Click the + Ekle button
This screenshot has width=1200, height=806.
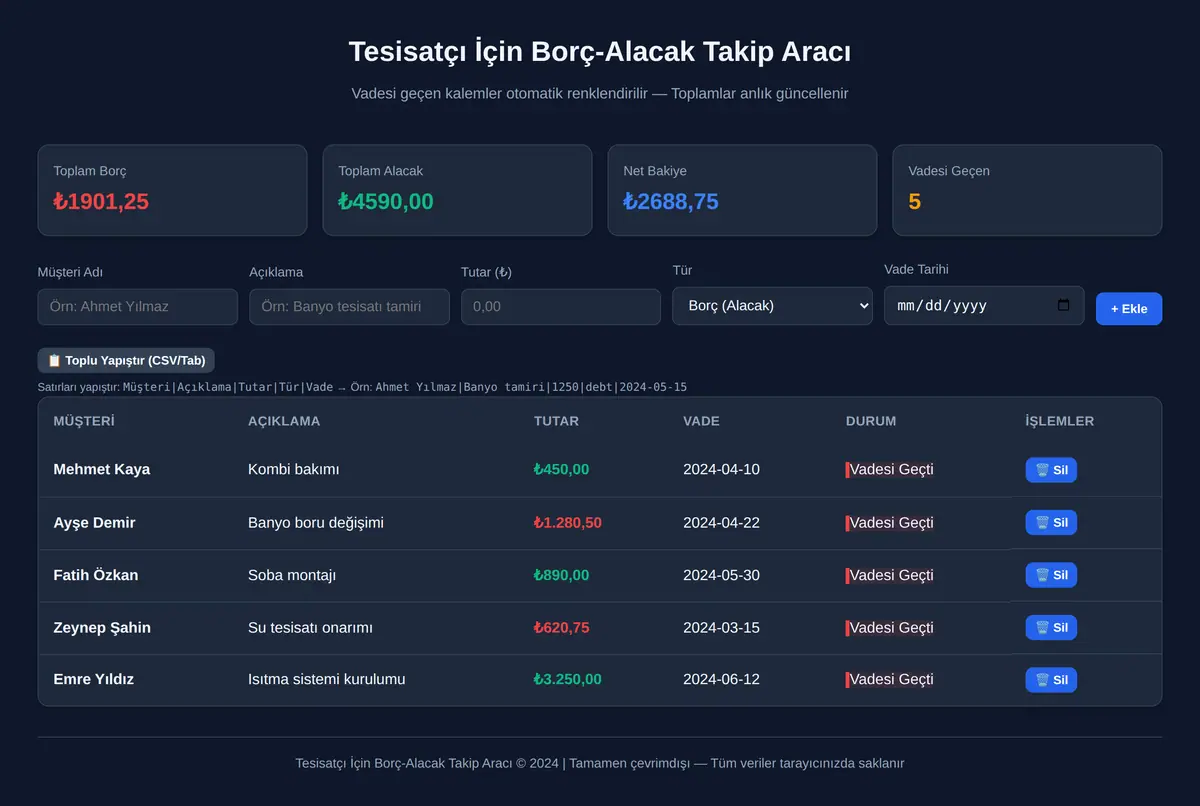[1129, 309]
